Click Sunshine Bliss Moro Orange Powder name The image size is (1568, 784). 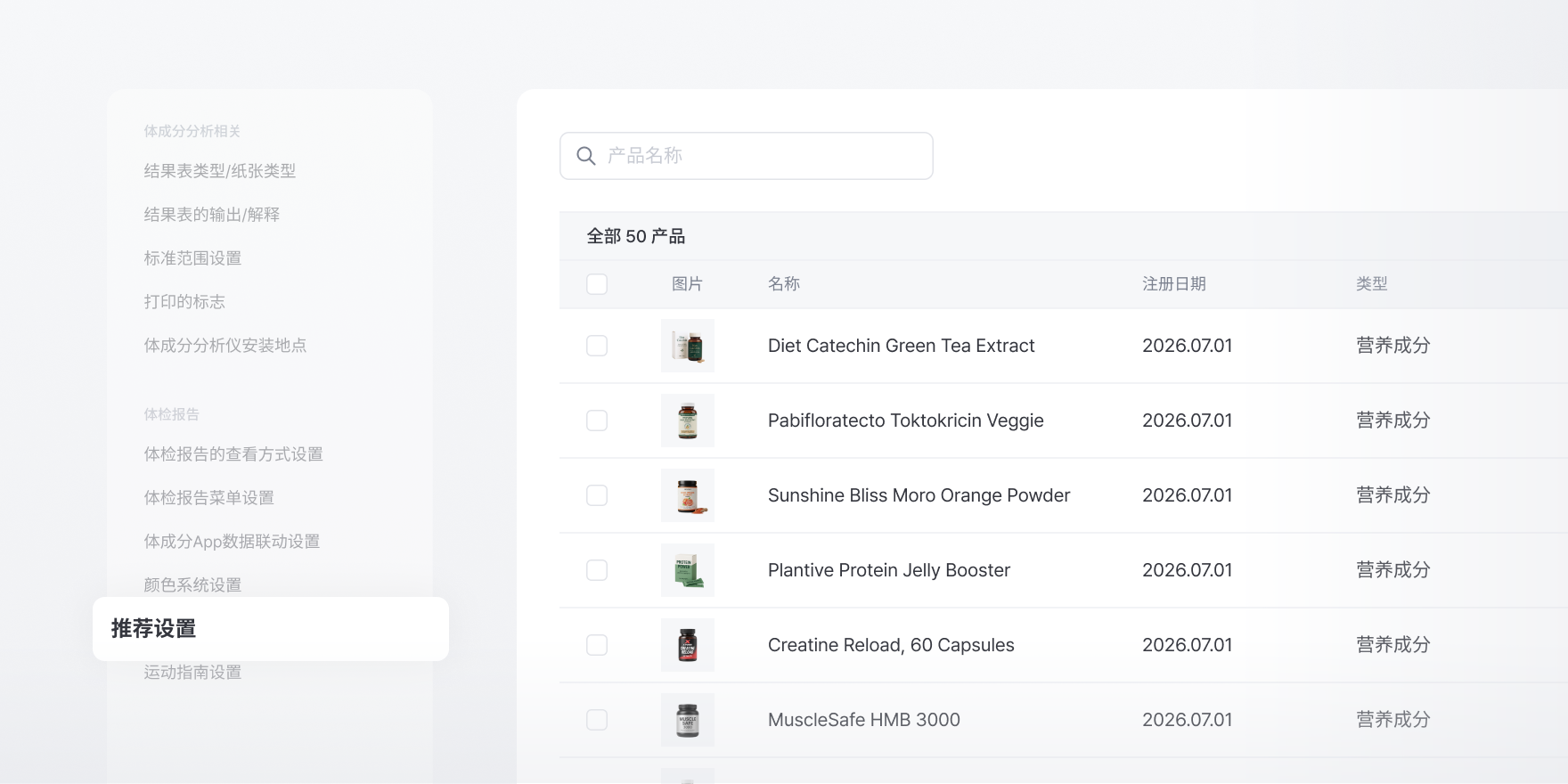pyautogui.click(x=919, y=495)
